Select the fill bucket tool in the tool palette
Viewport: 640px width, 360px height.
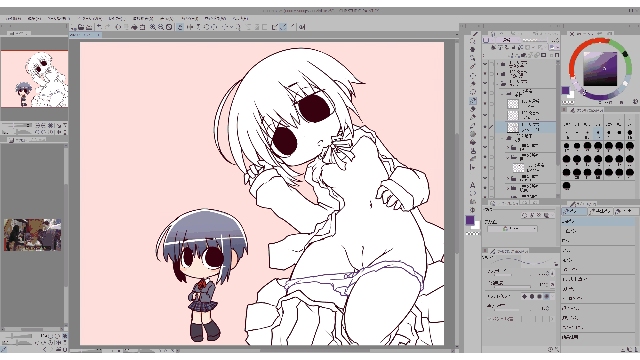point(473,142)
